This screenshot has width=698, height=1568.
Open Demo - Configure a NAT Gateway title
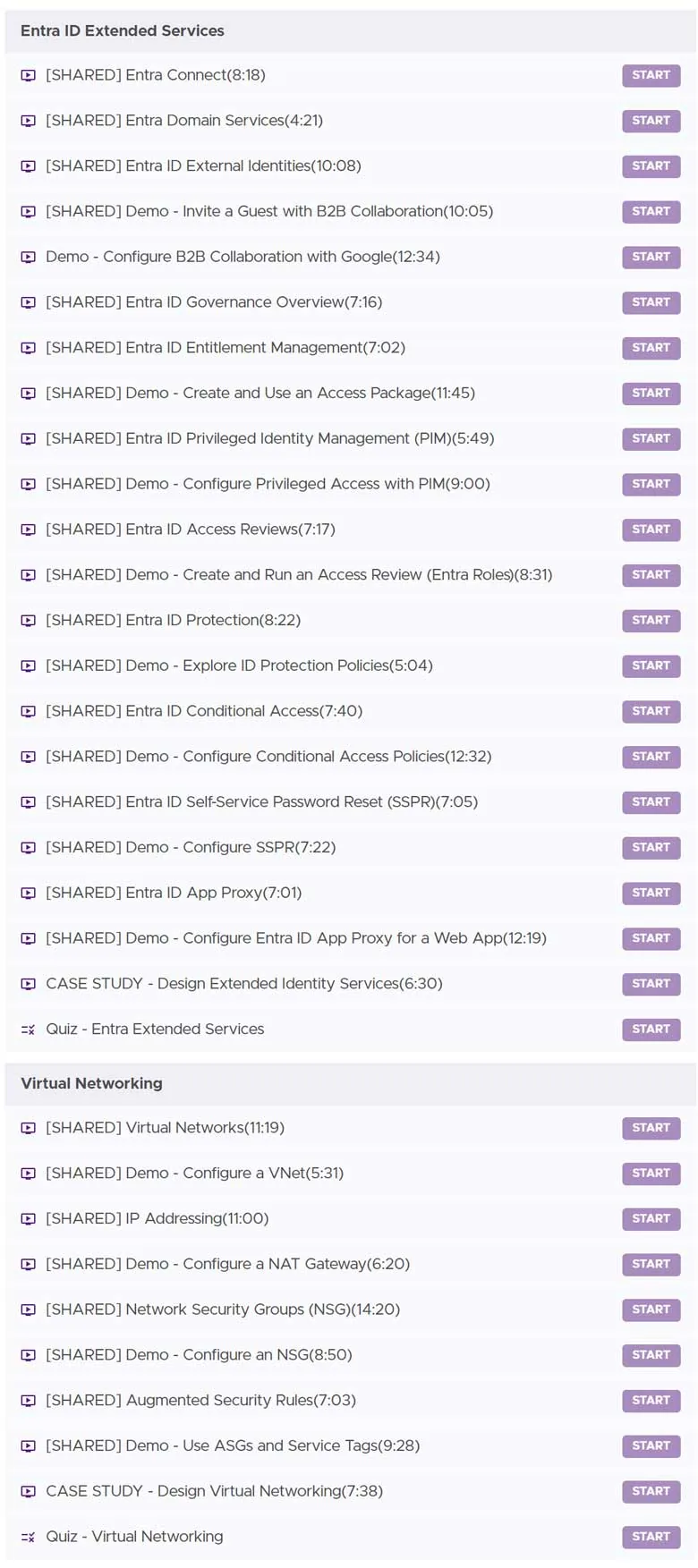tap(227, 1264)
